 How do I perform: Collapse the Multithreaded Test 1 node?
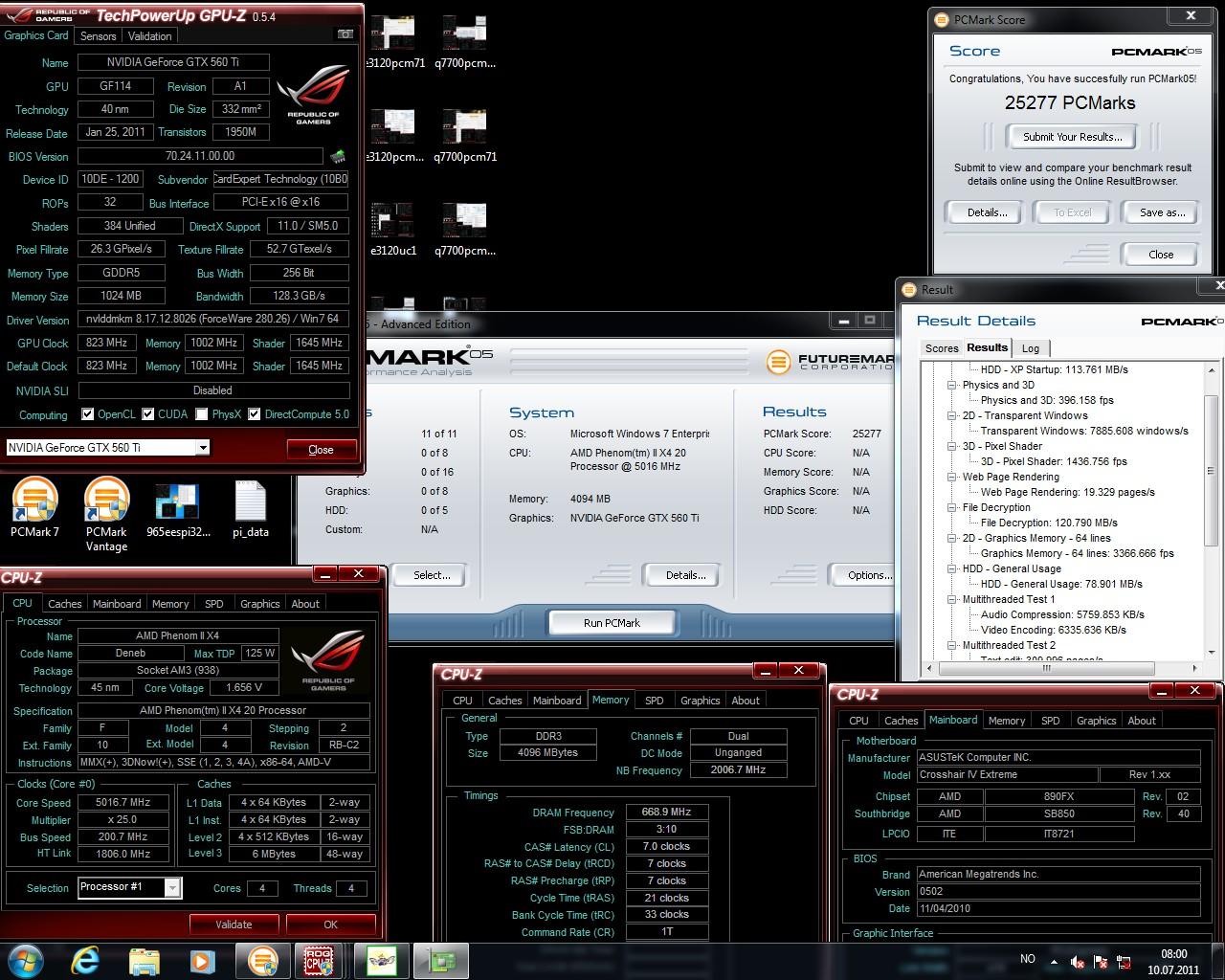tap(952, 599)
